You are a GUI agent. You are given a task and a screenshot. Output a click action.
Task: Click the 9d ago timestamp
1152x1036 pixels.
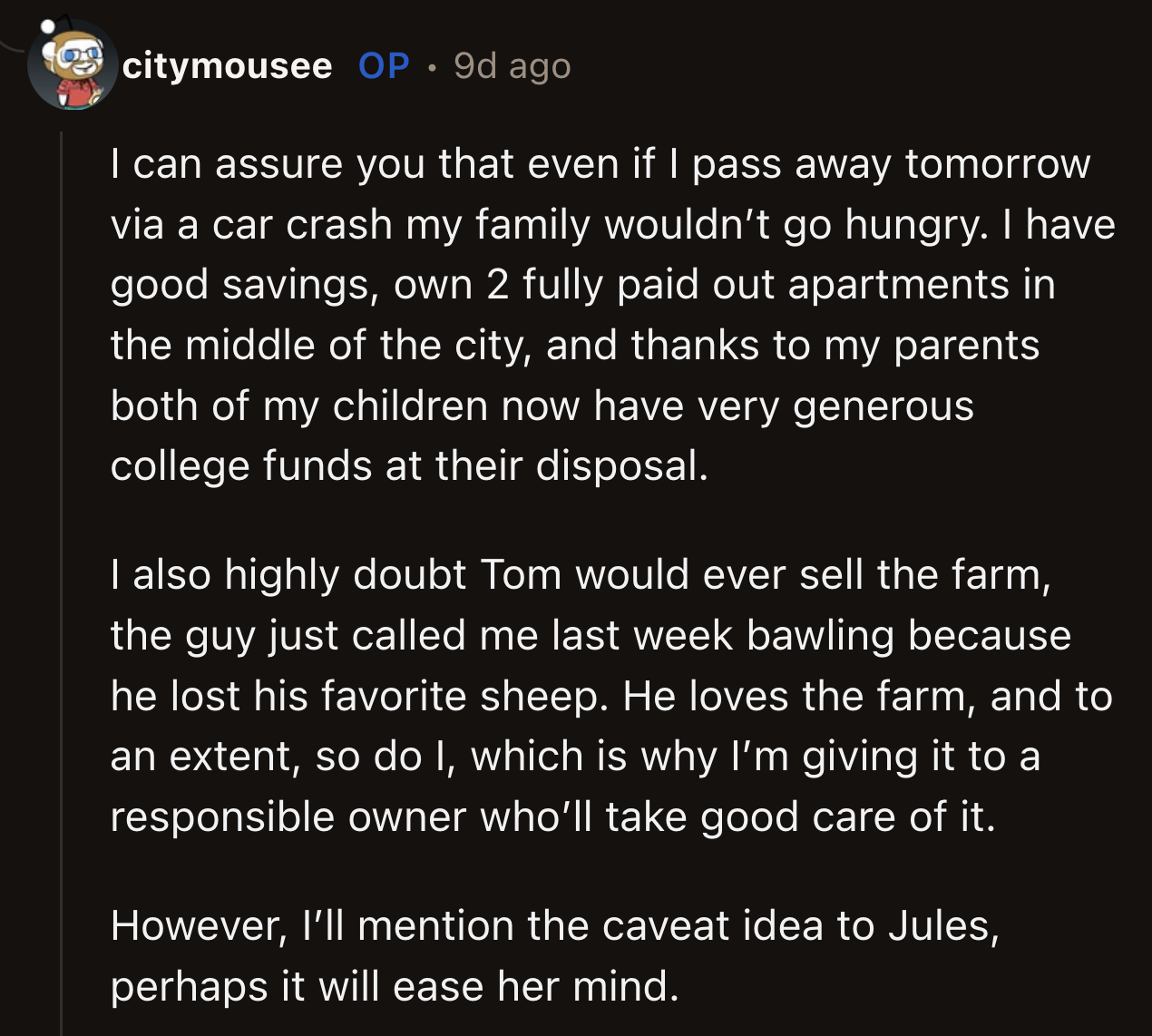tap(511, 65)
